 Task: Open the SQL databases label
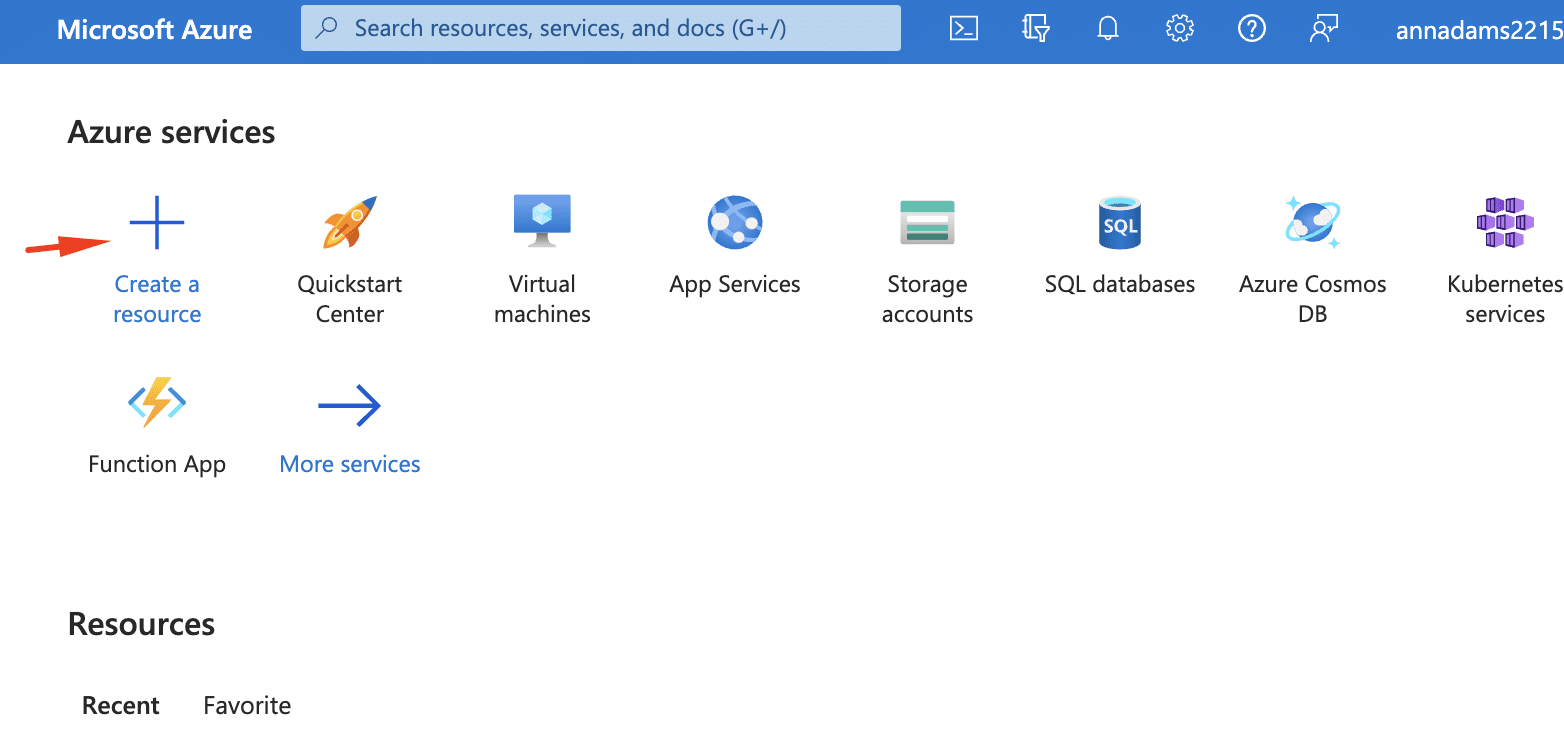[x=1120, y=284]
